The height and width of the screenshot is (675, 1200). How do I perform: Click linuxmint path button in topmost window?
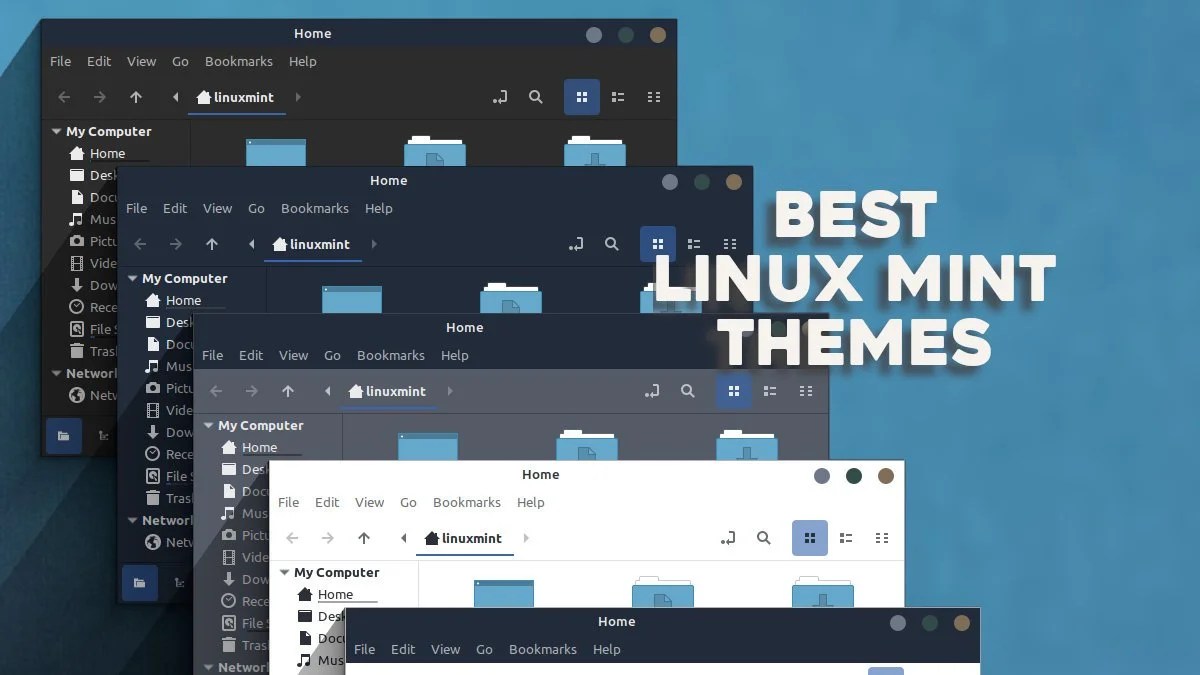[x=235, y=97]
